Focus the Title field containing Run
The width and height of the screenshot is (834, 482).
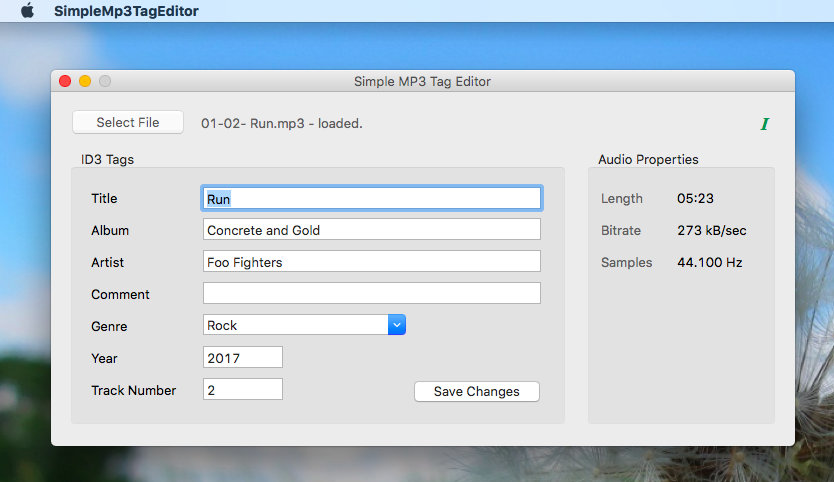click(x=372, y=198)
